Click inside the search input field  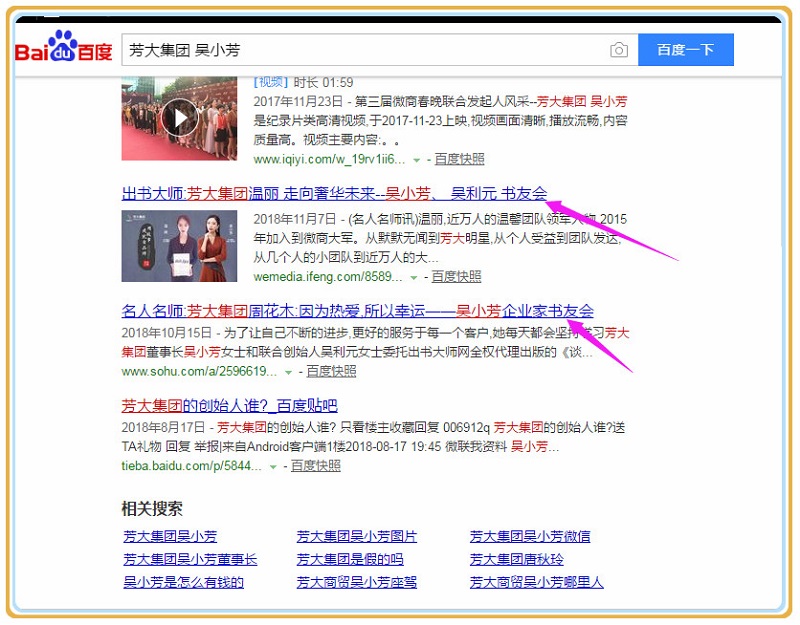pos(360,50)
